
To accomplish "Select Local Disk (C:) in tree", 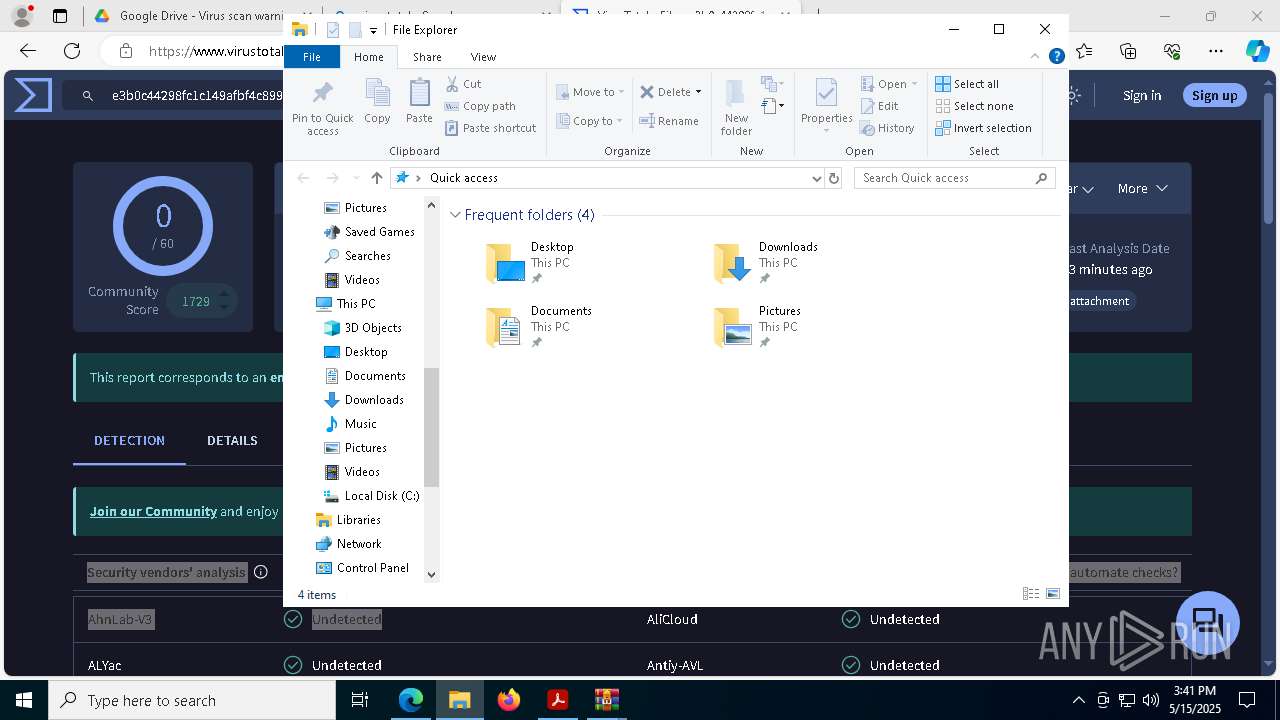I will (371, 496).
